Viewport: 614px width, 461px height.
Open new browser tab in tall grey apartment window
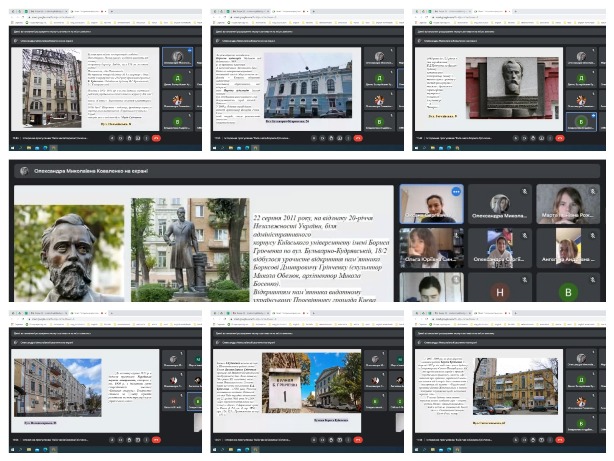point(112,11)
